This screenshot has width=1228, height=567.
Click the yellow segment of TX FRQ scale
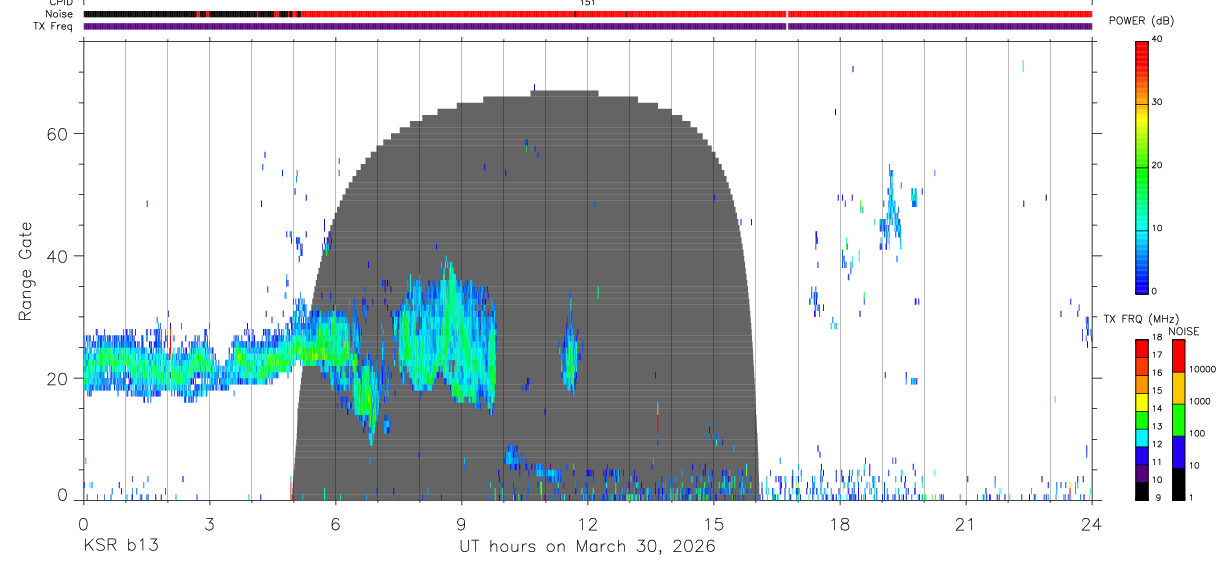(x=1141, y=402)
